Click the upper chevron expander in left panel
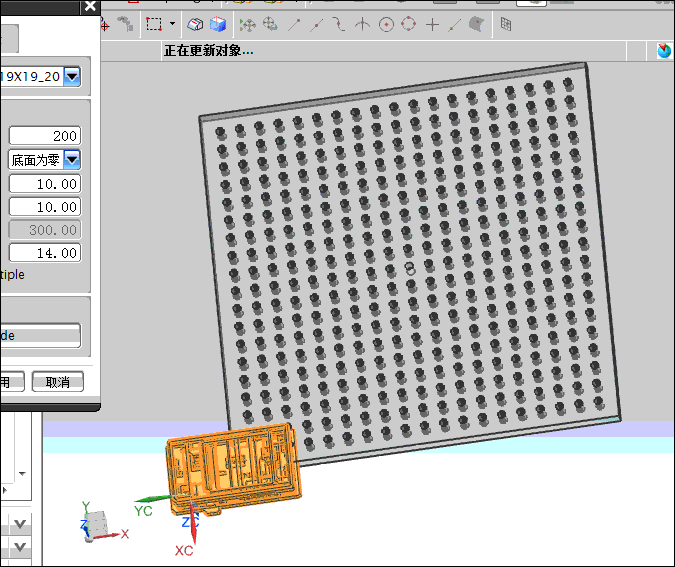The width and height of the screenshot is (675, 567). 20,524
